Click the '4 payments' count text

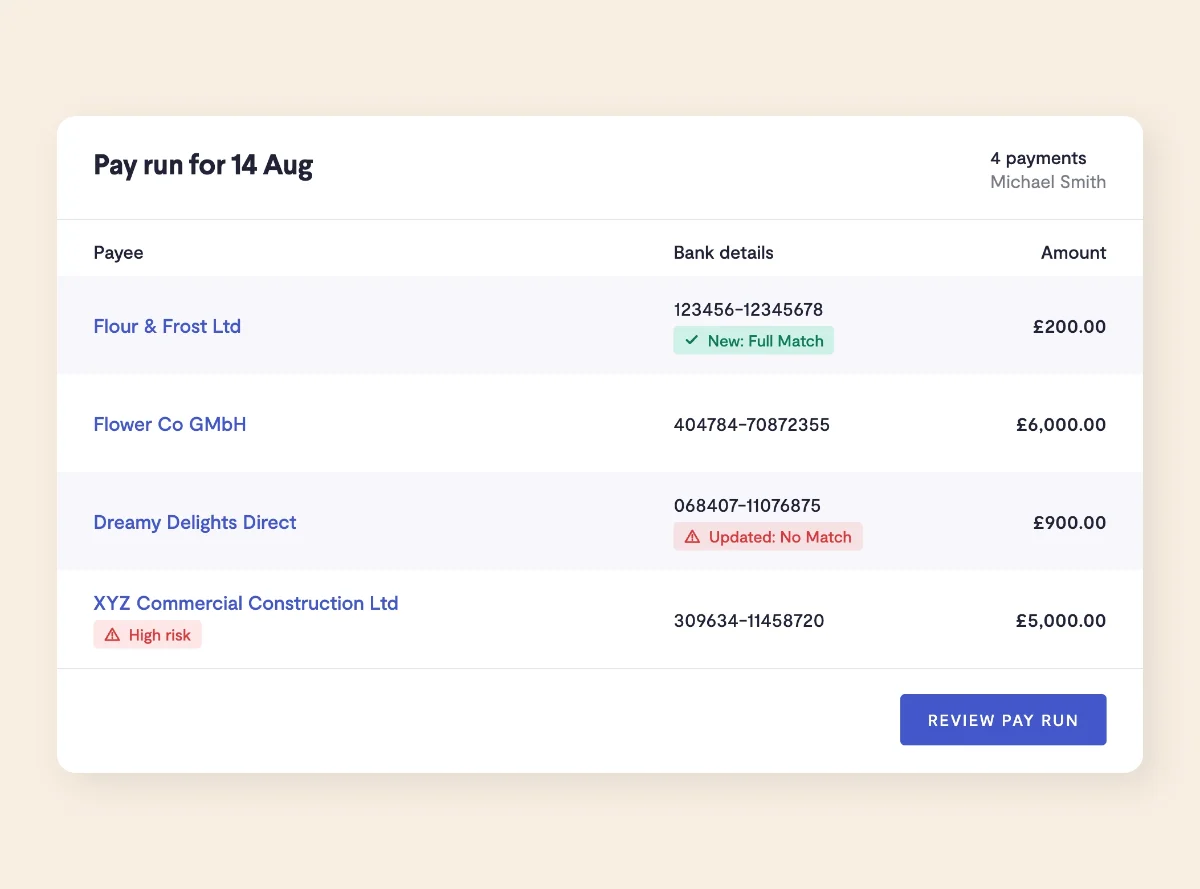1038,158
